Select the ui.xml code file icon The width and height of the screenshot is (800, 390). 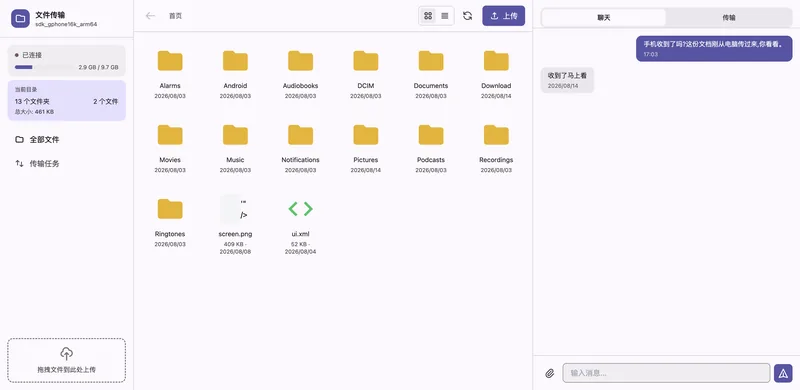[x=301, y=209]
